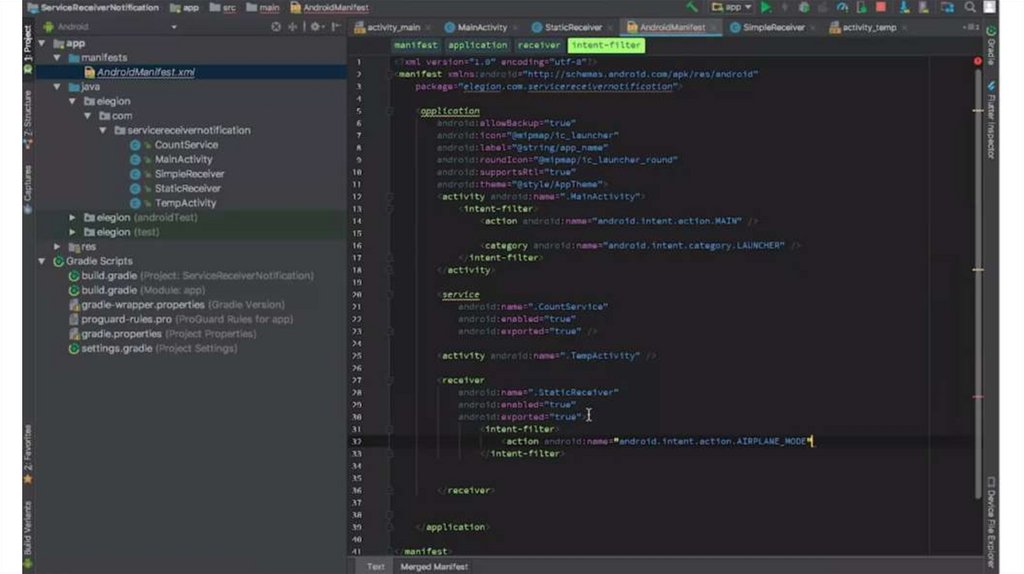Screen dimensions: 1024x574
Task: Open the Profiler gauge icon in toolbar
Action: [x=843, y=7]
